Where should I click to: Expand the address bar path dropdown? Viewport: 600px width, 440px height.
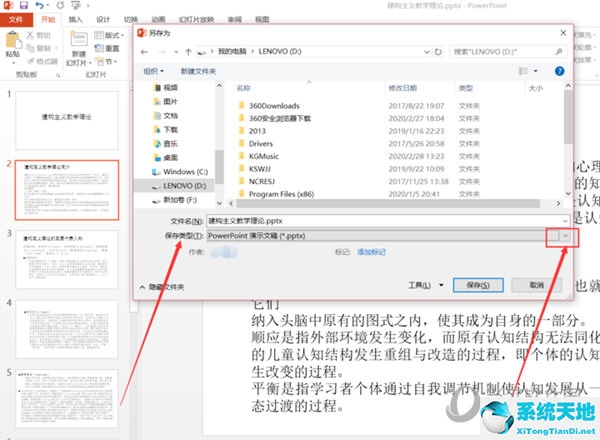tap(427, 52)
